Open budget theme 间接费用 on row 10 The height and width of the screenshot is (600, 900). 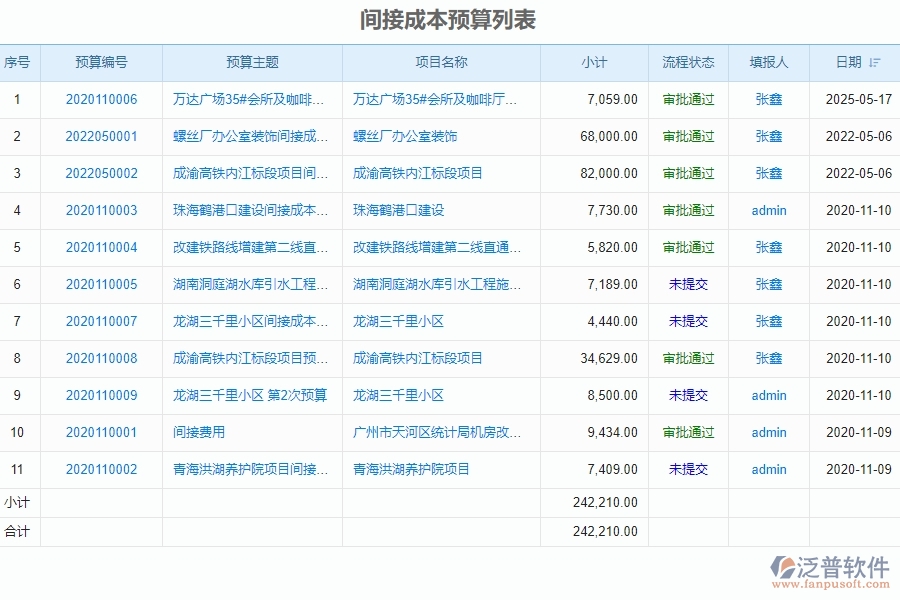point(195,432)
